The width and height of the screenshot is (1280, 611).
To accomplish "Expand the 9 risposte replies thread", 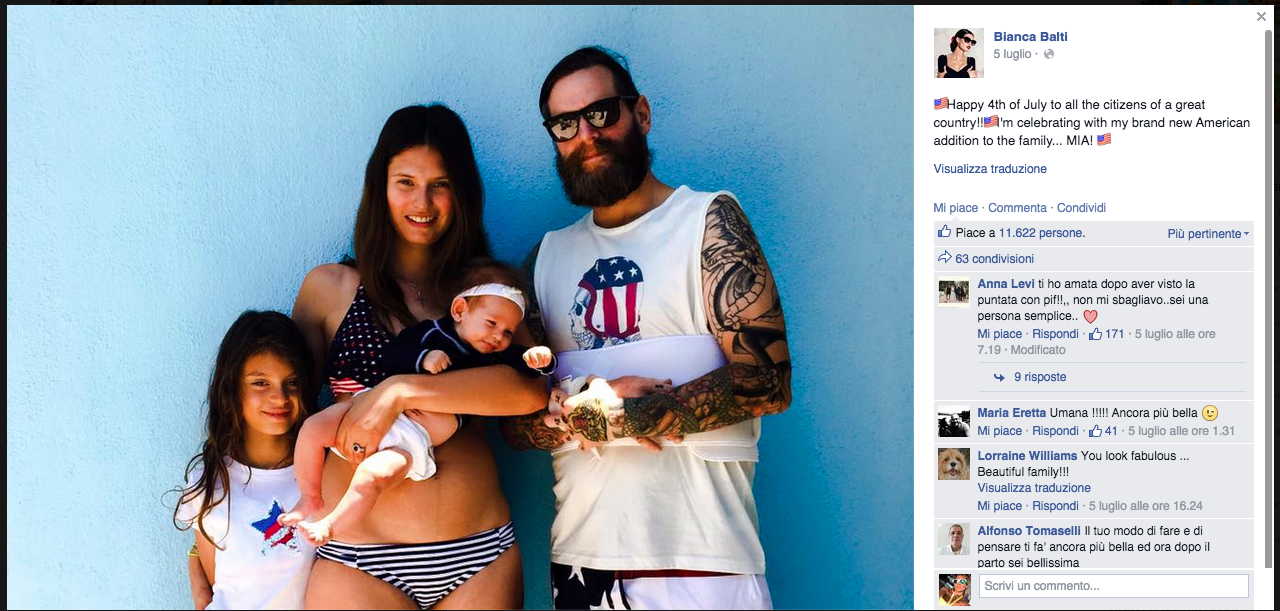I will pyautogui.click(x=1040, y=377).
